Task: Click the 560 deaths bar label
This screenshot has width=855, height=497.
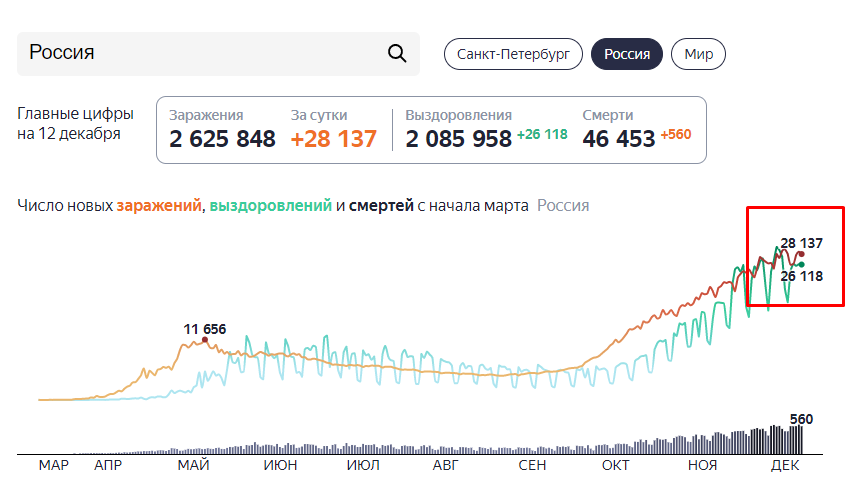Action: click(x=801, y=419)
